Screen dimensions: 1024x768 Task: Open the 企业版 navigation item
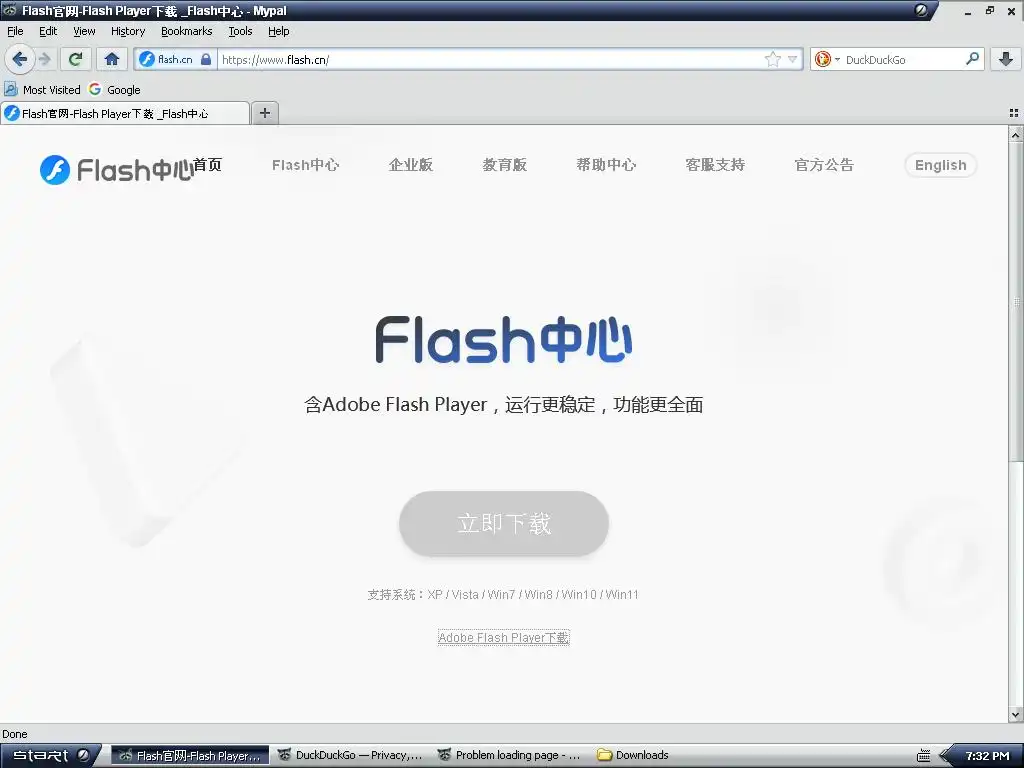coord(411,165)
